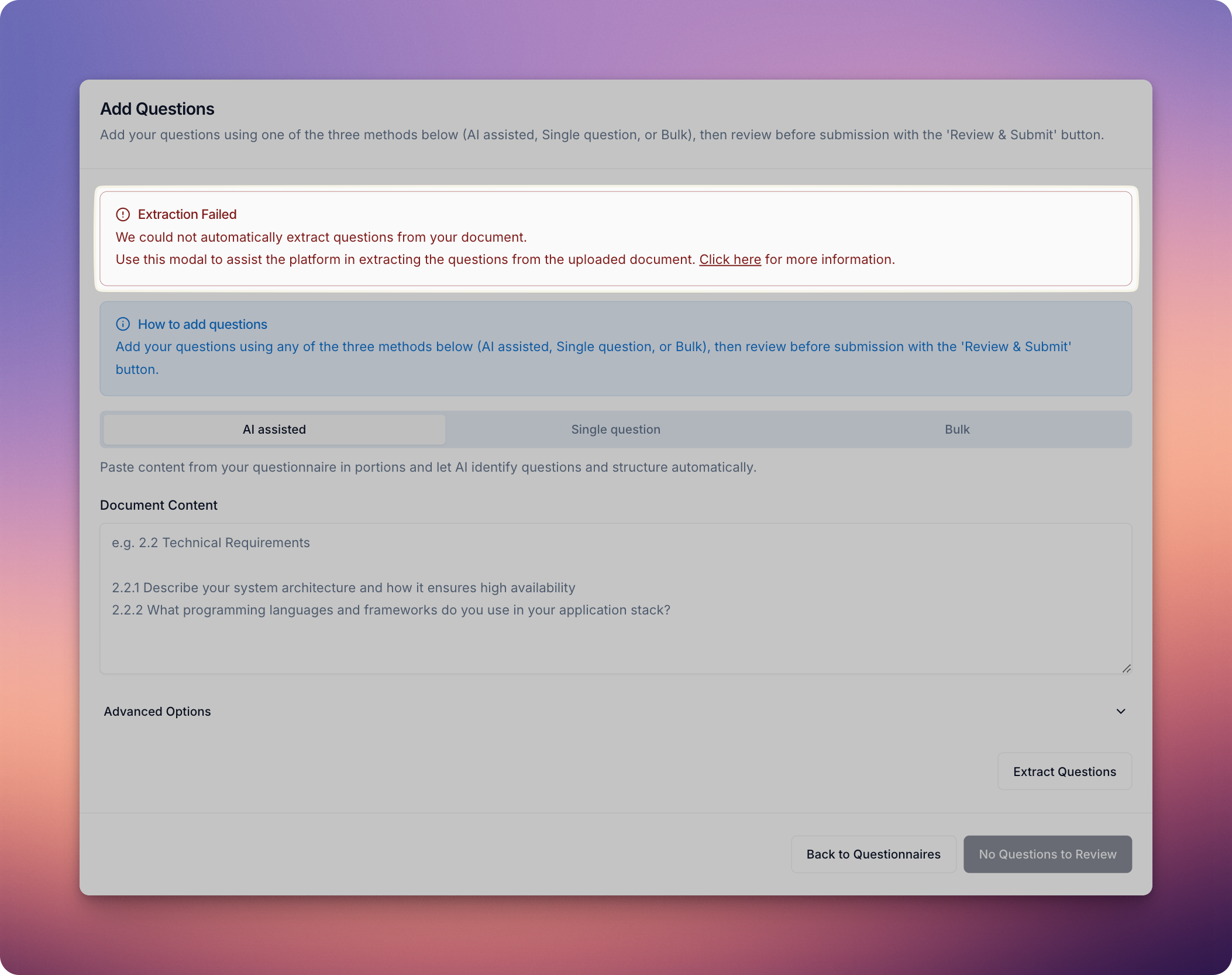The width and height of the screenshot is (1232, 975).
Task: Click the Add Questions heading
Action: [157, 109]
